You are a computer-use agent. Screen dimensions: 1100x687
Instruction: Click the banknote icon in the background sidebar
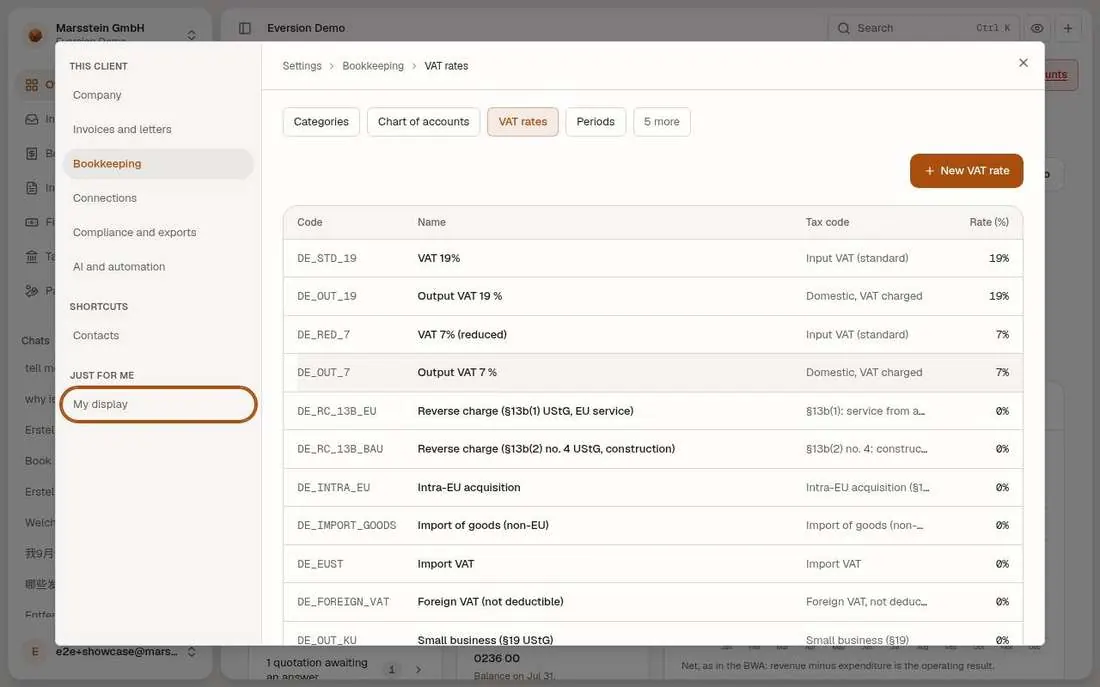(32, 222)
